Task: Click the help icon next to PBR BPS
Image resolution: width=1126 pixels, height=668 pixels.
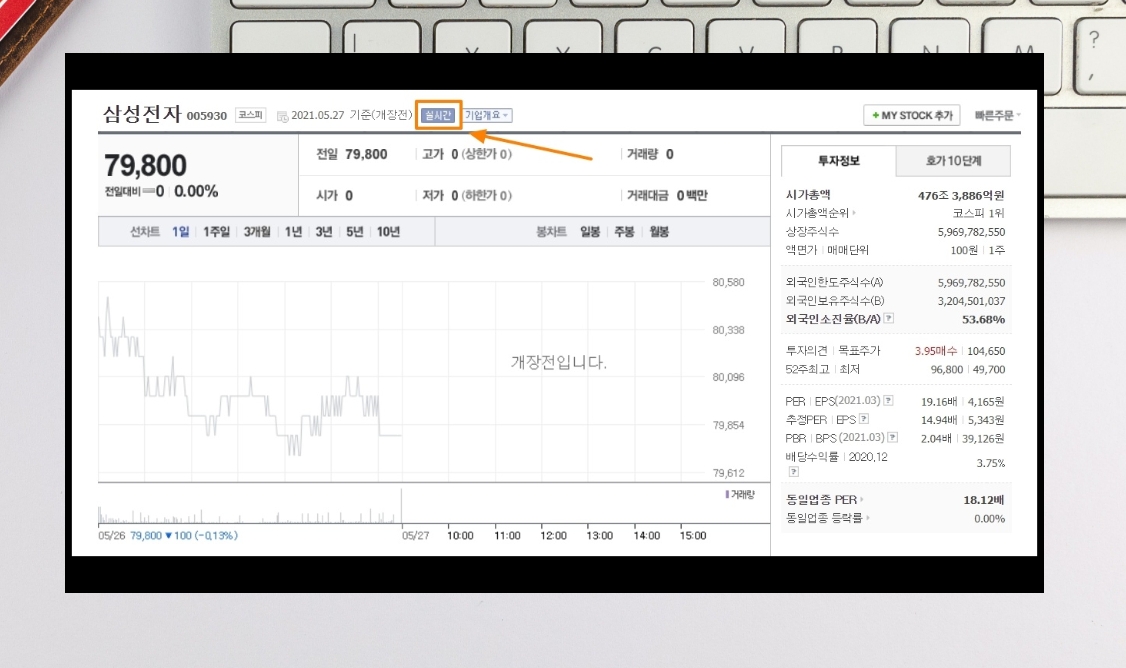Action: tap(893, 437)
